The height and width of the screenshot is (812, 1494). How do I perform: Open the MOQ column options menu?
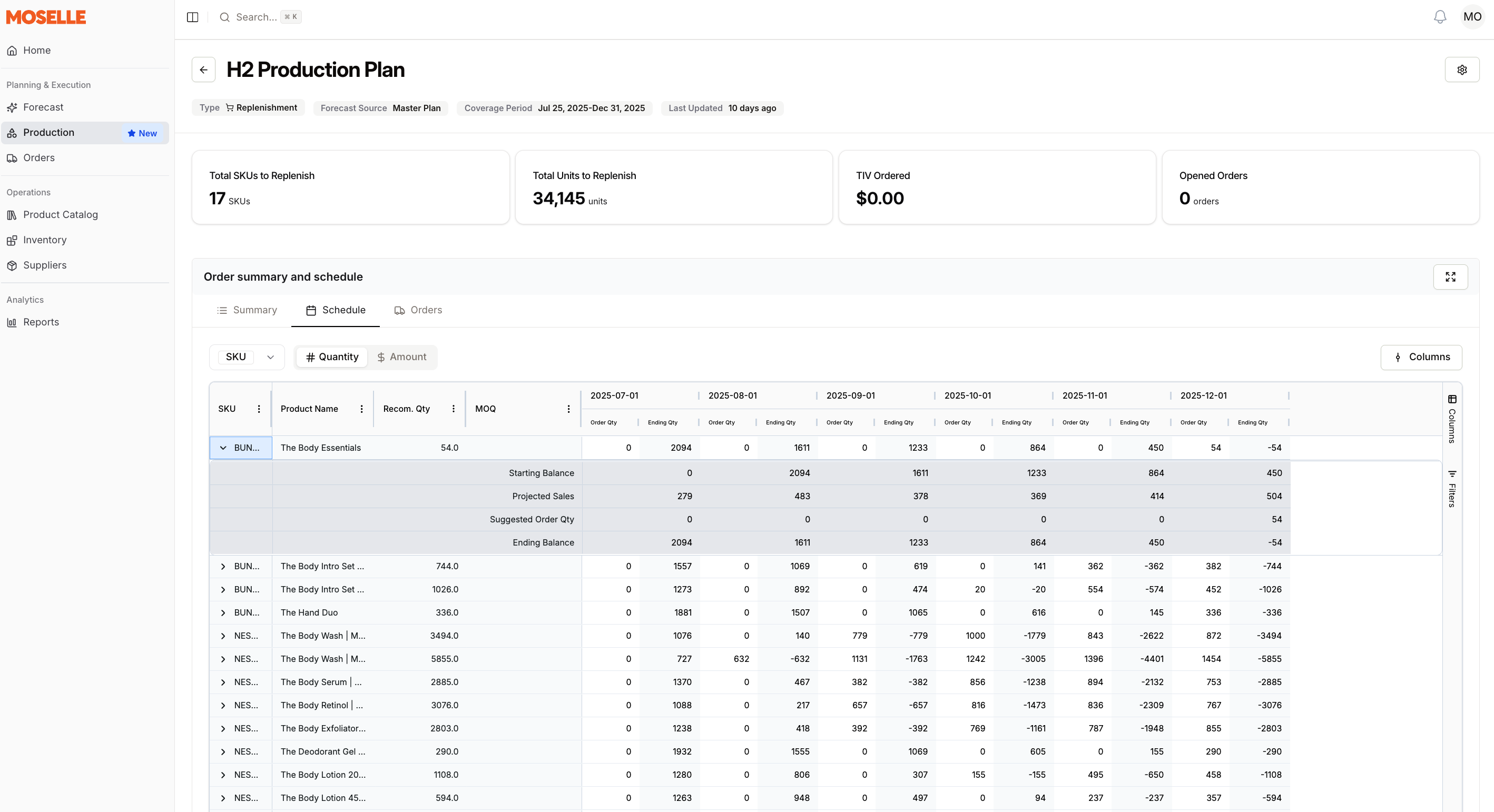pyautogui.click(x=568, y=409)
